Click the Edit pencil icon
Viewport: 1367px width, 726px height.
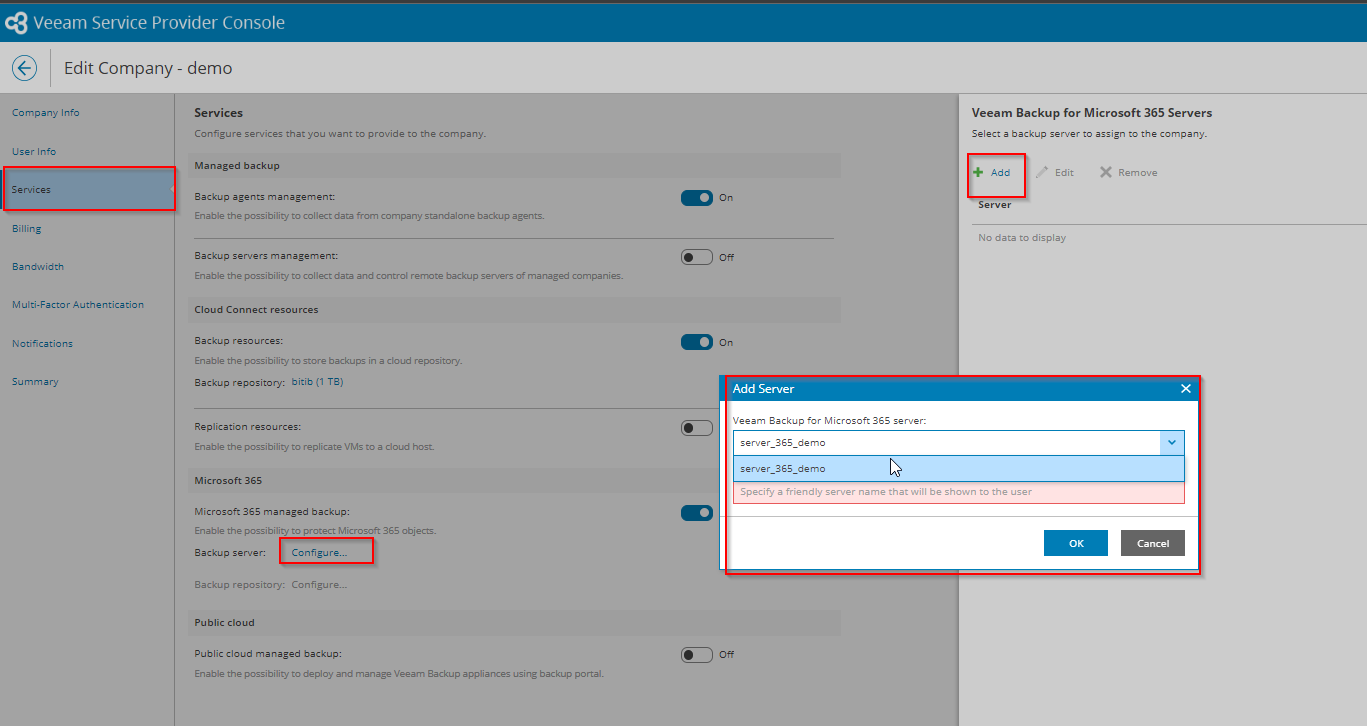pyautogui.click(x=1042, y=172)
